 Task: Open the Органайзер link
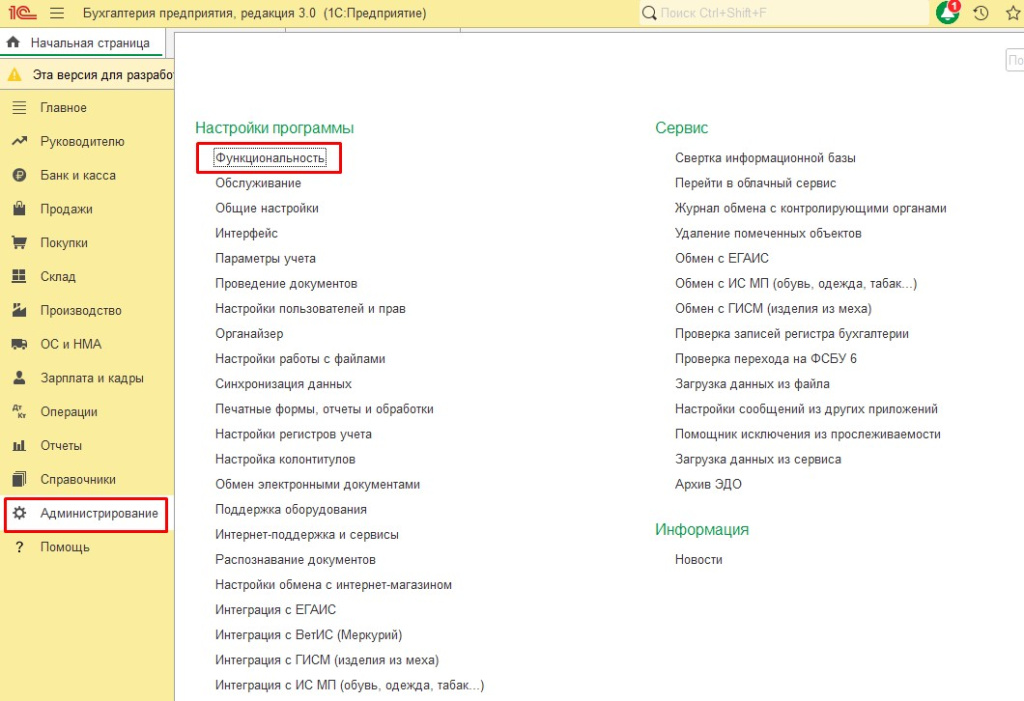coord(249,333)
